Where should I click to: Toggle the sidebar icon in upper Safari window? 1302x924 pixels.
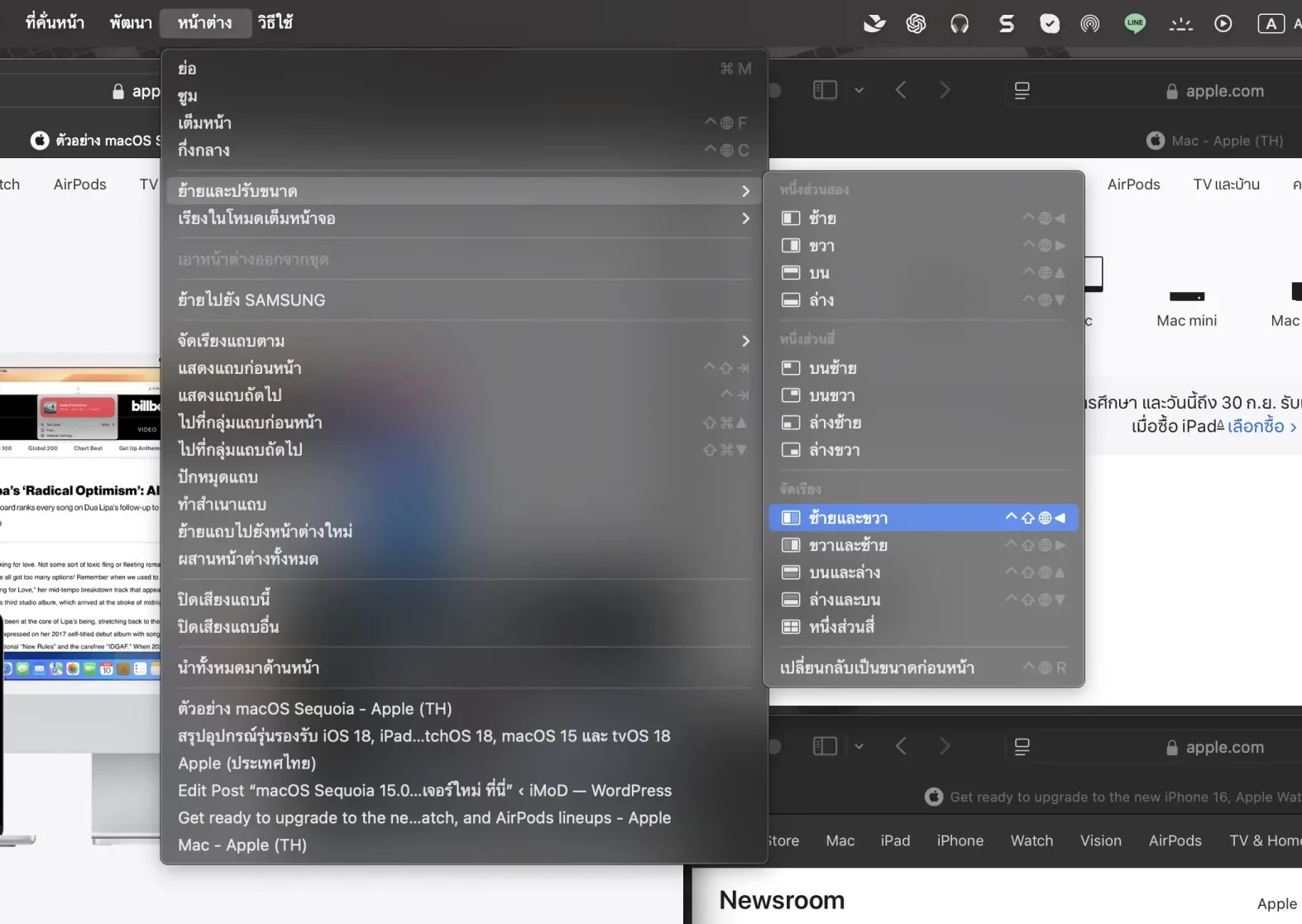pyautogui.click(x=825, y=90)
